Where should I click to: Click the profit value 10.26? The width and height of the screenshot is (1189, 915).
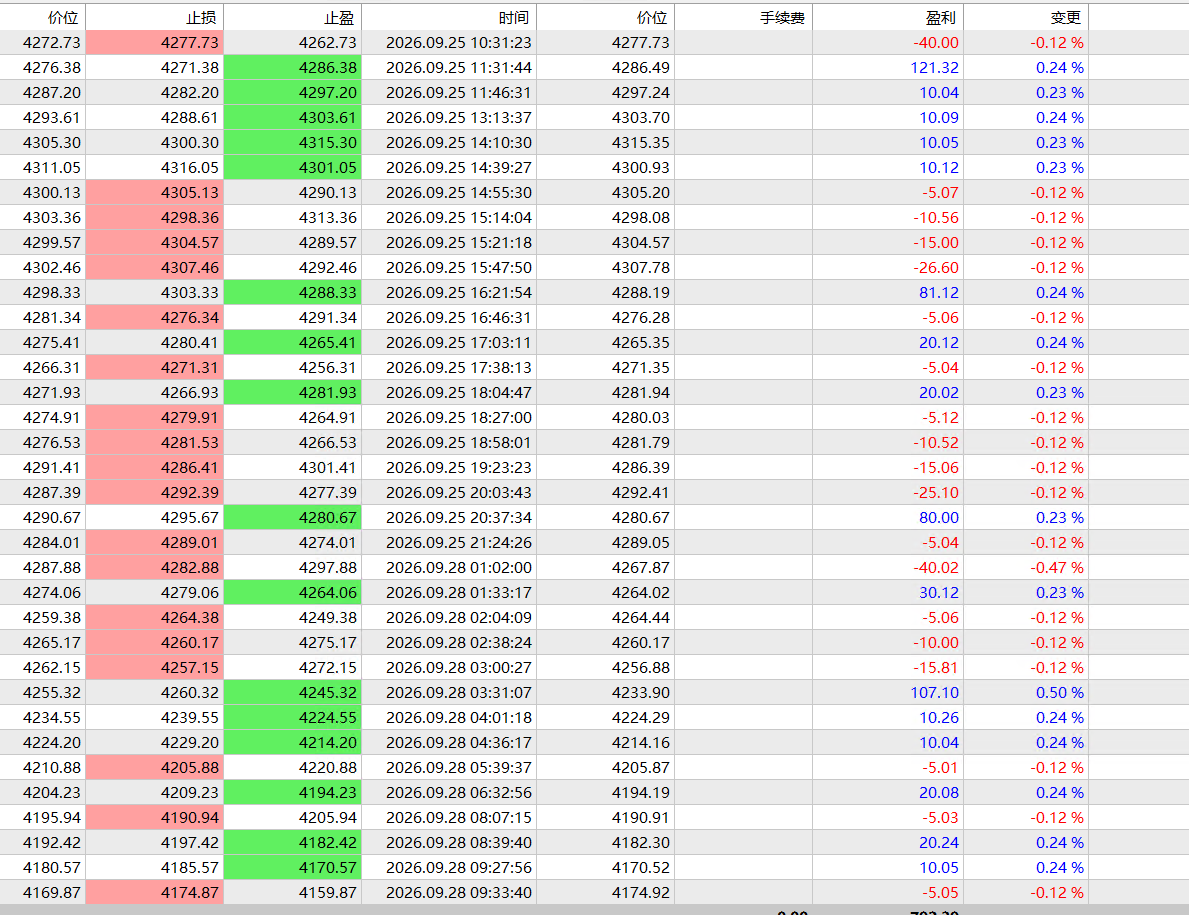(939, 718)
